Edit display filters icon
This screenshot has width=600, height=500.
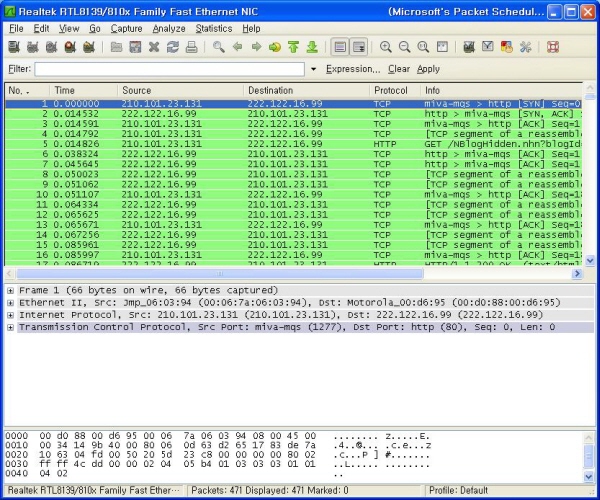tap(488, 47)
